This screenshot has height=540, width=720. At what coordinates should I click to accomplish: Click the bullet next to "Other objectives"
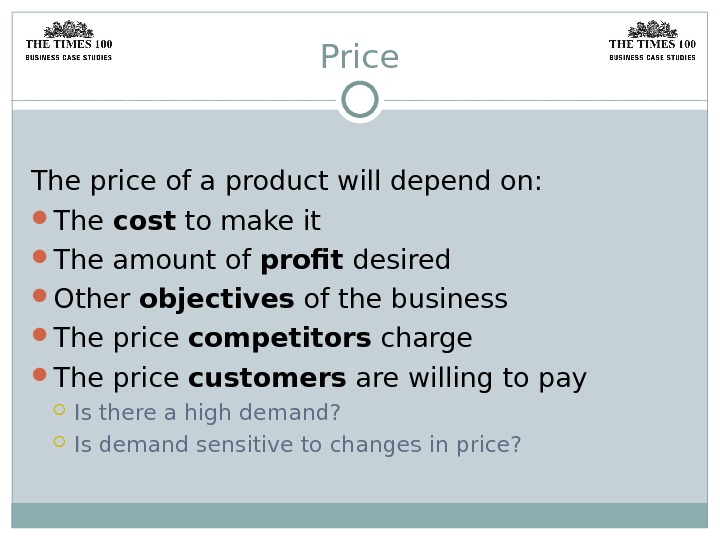40,296
